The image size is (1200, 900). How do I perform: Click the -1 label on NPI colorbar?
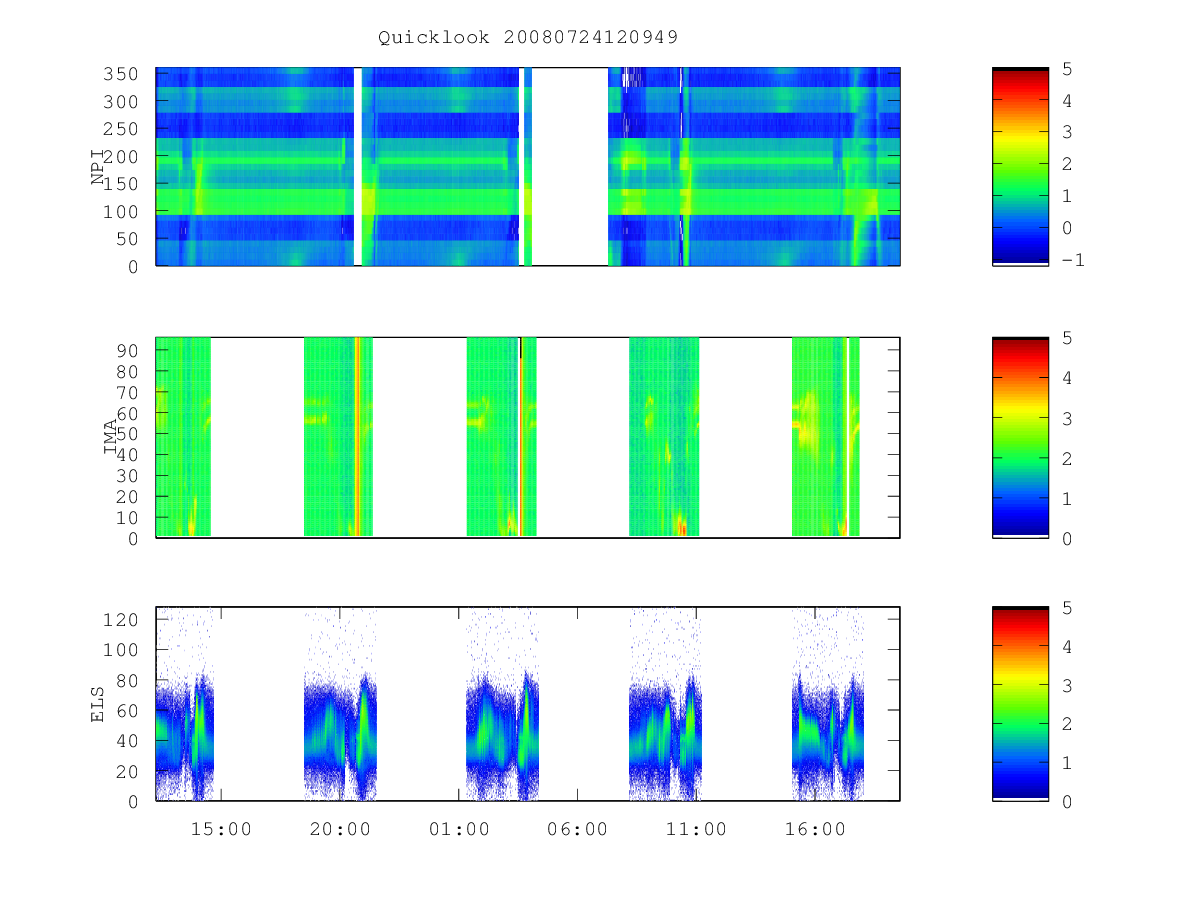point(1072,260)
